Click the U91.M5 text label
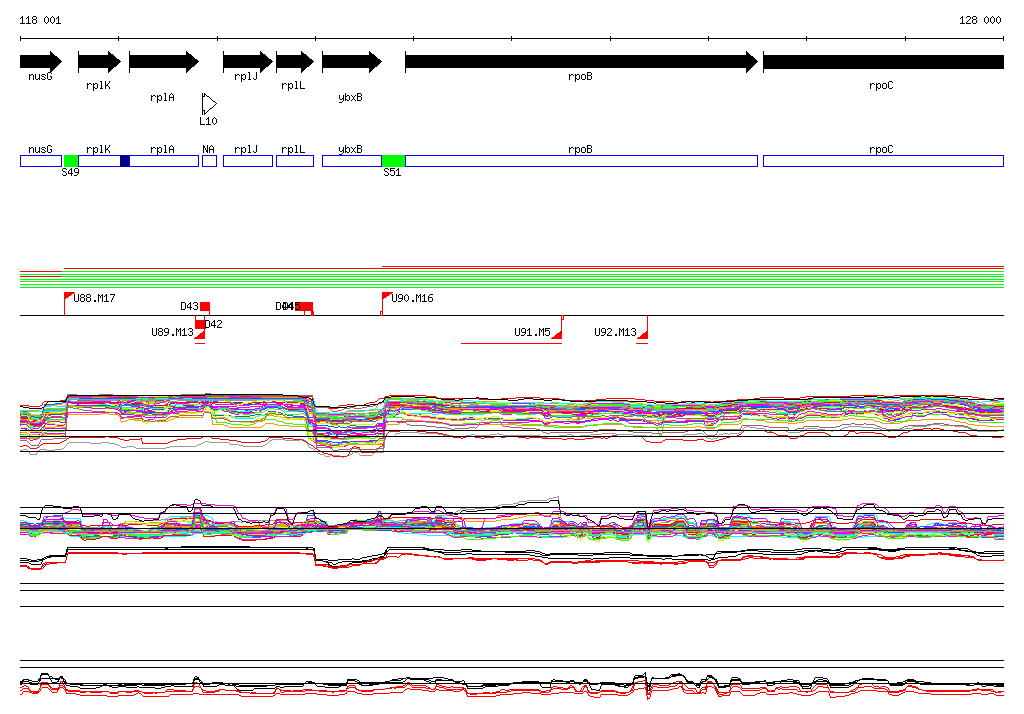 pos(532,332)
